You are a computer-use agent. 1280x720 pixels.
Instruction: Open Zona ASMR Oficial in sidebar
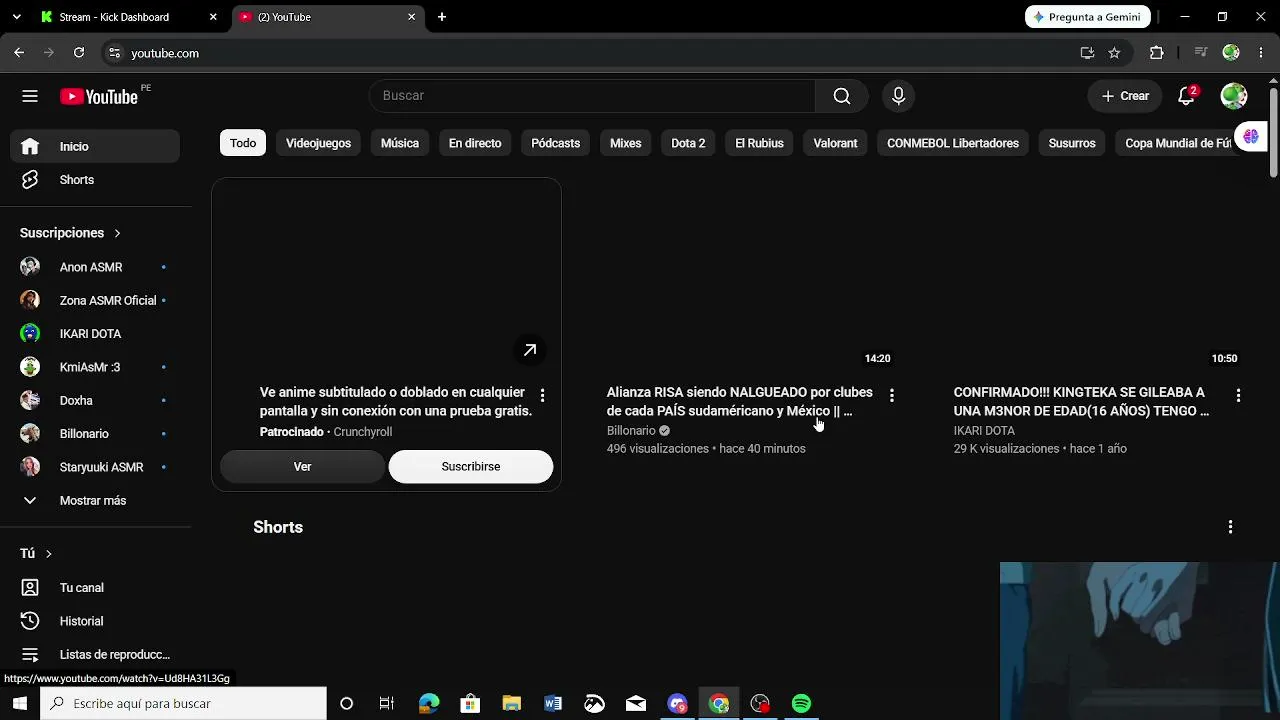pos(96,301)
